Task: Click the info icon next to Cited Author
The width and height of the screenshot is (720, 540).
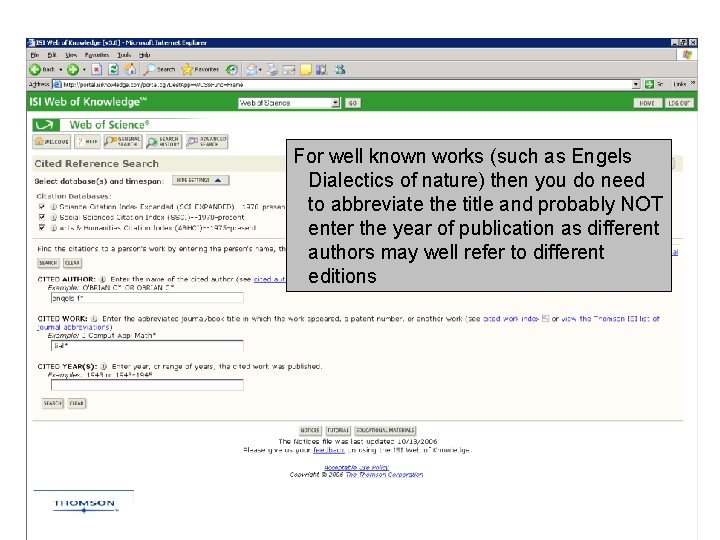Action: pos(103,279)
